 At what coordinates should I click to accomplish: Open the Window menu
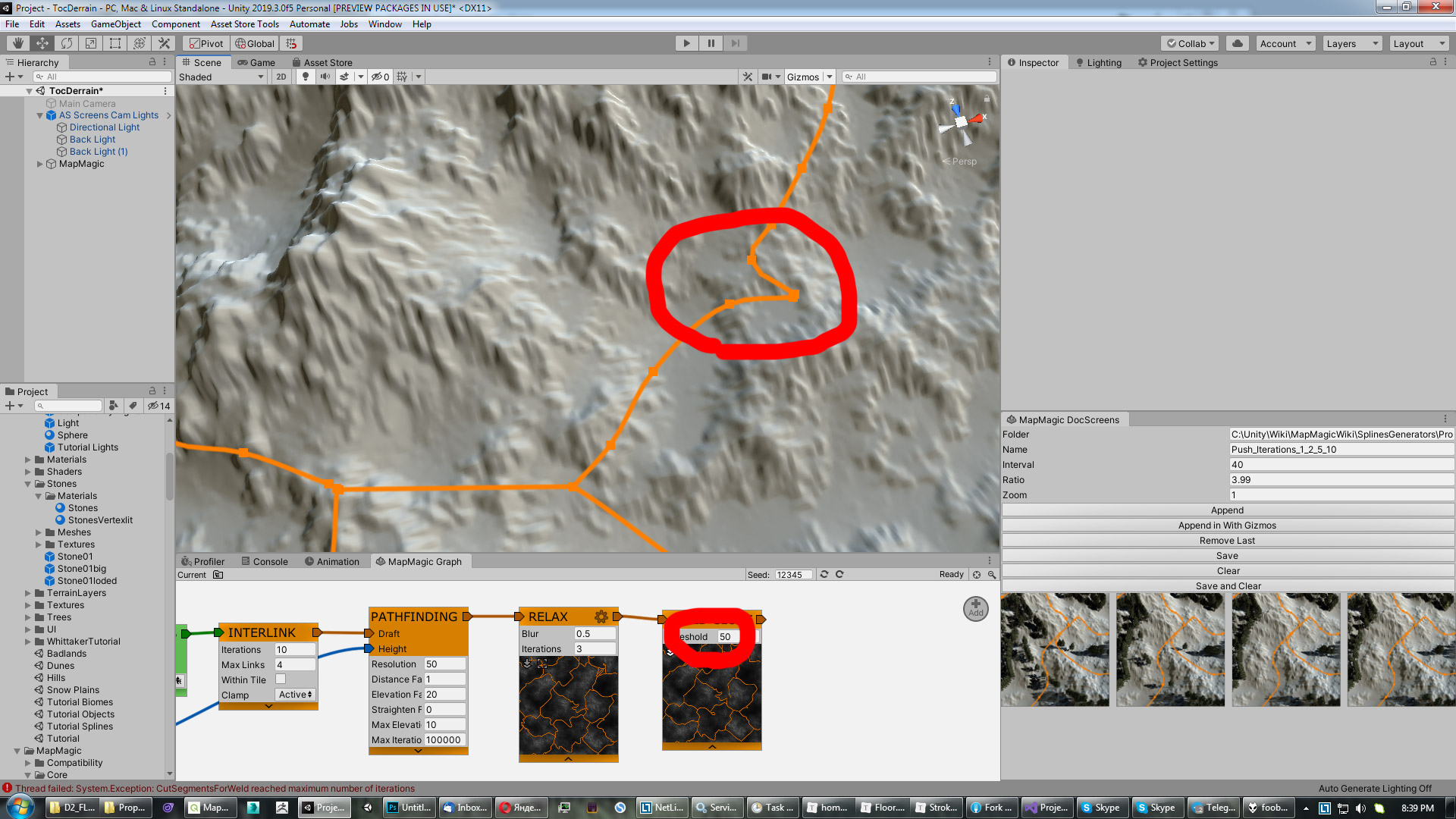(x=385, y=24)
